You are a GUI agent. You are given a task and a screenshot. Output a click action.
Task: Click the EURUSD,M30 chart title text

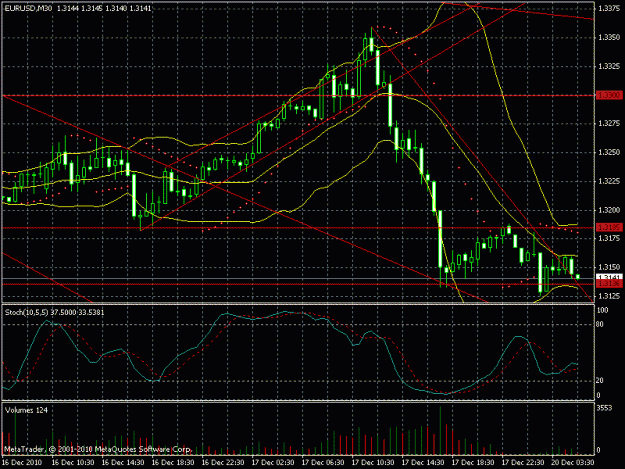coord(28,8)
